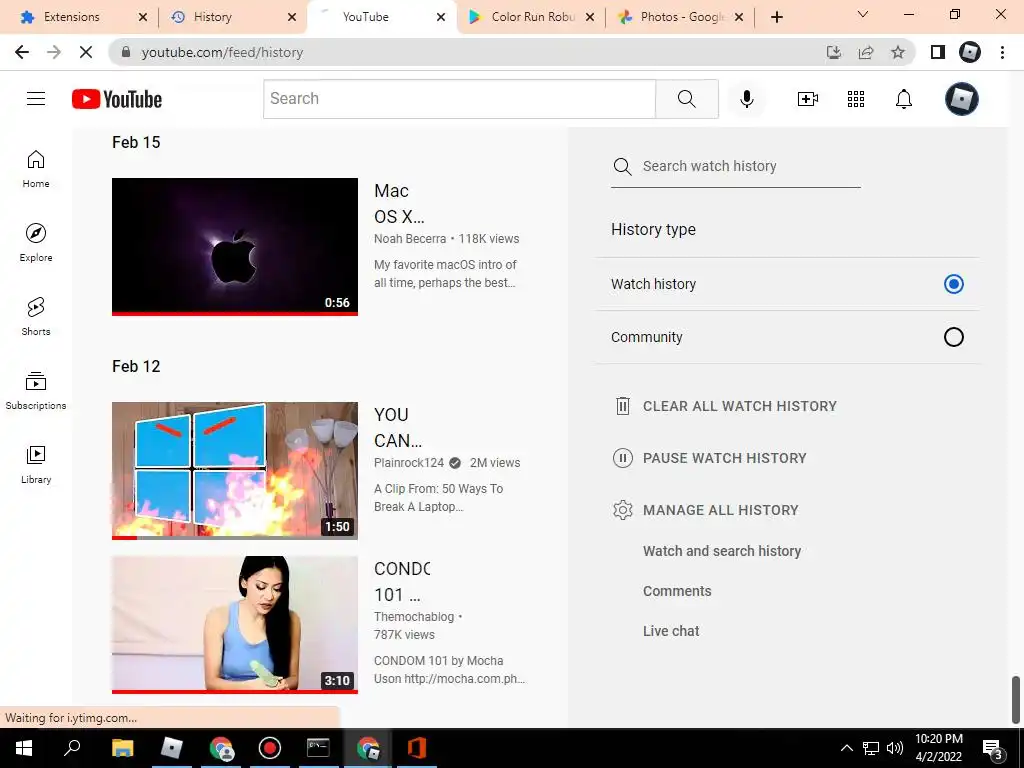
Task: Click PAUSE WATCH HISTORY
Action: [x=725, y=458]
